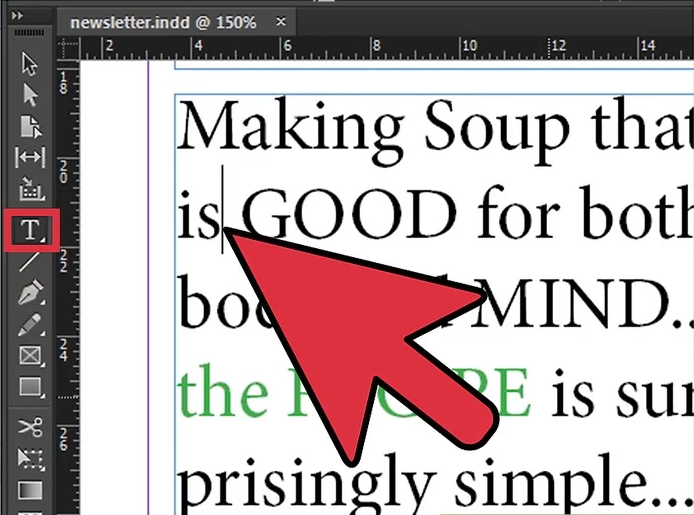Select the Pen tool
The width and height of the screenshot is (694, 515).
pyautogui.click(x=31, y=292)
